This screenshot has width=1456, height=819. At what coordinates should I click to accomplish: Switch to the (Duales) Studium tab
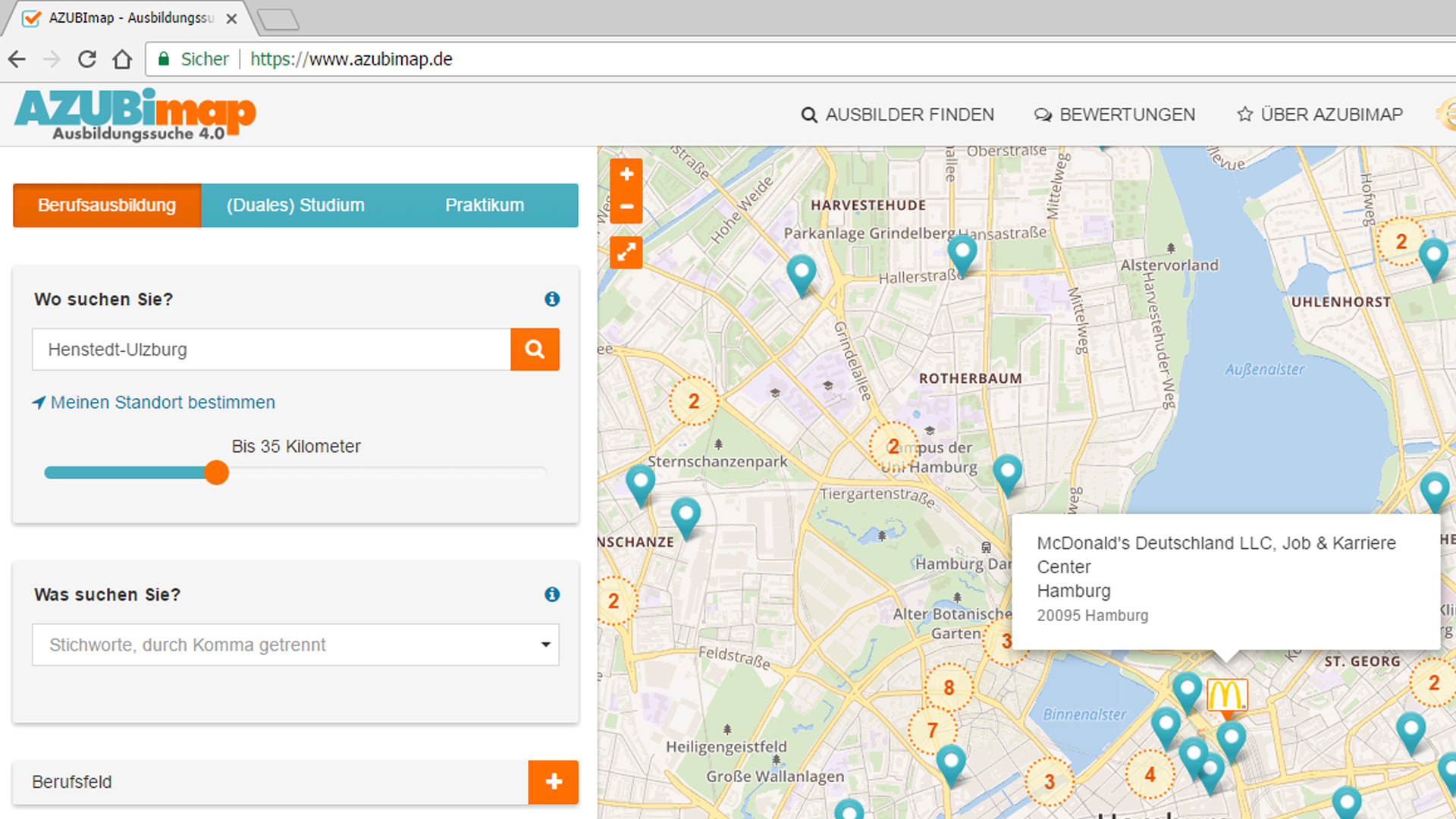point(296,206)
